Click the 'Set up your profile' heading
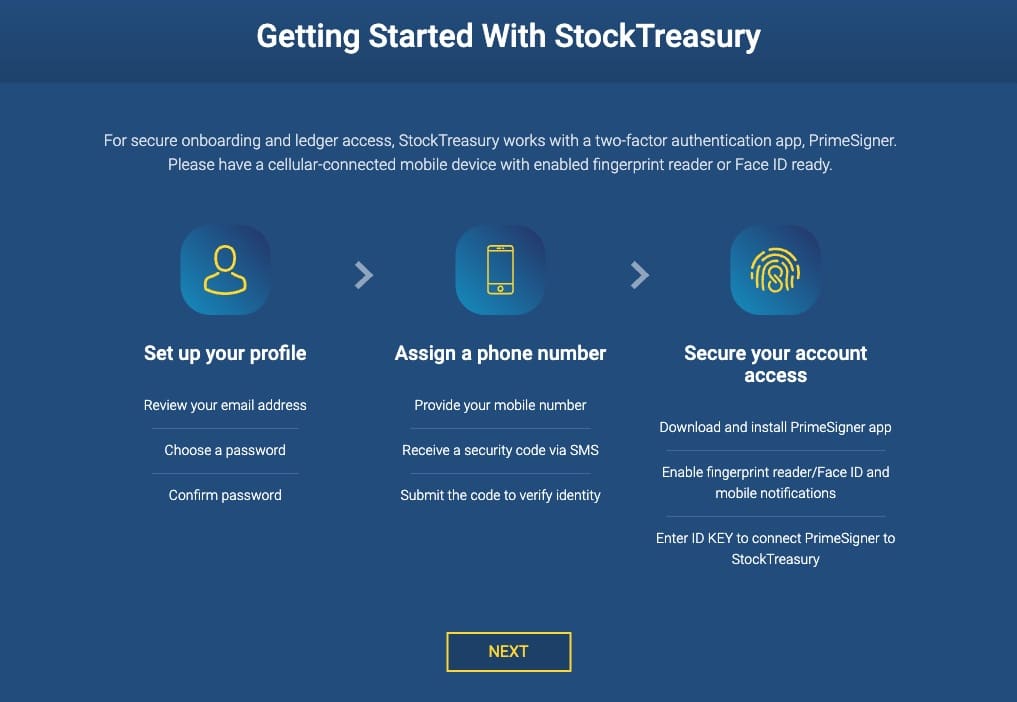The width and height of the screenshot is (1017, 702). [224, 353]
